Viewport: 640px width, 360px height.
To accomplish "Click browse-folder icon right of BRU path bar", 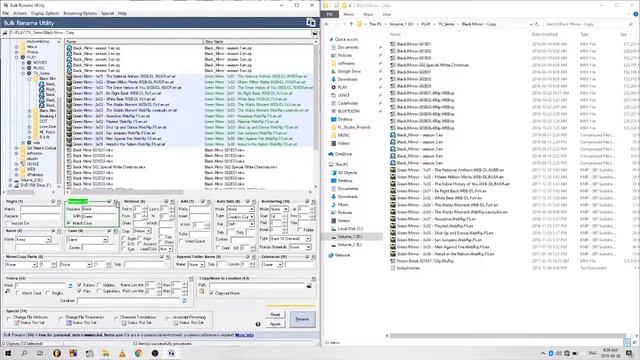I will point(315,33).
